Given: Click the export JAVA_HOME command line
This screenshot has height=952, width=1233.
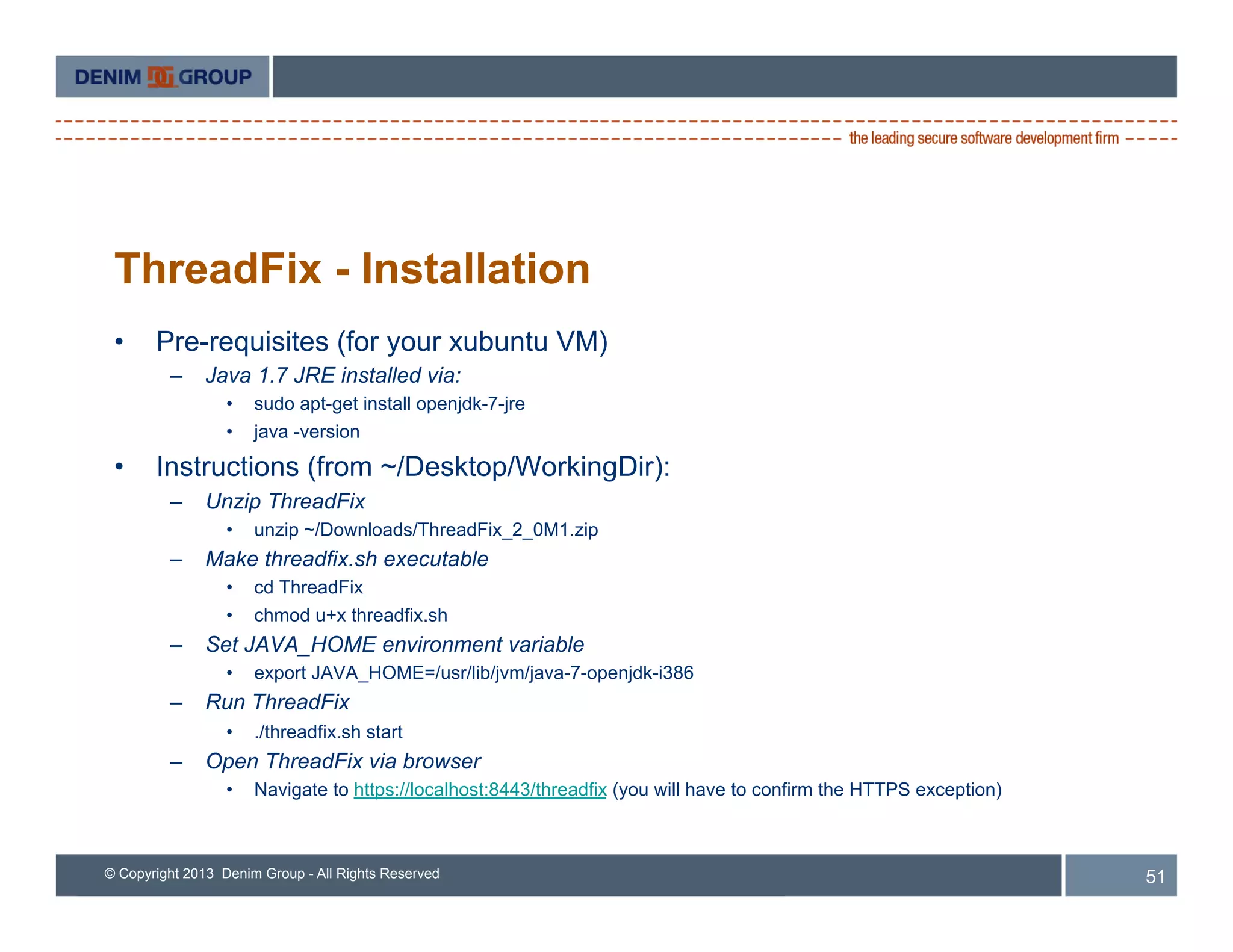Looking at the screenshot, I should tap(473, 673).
